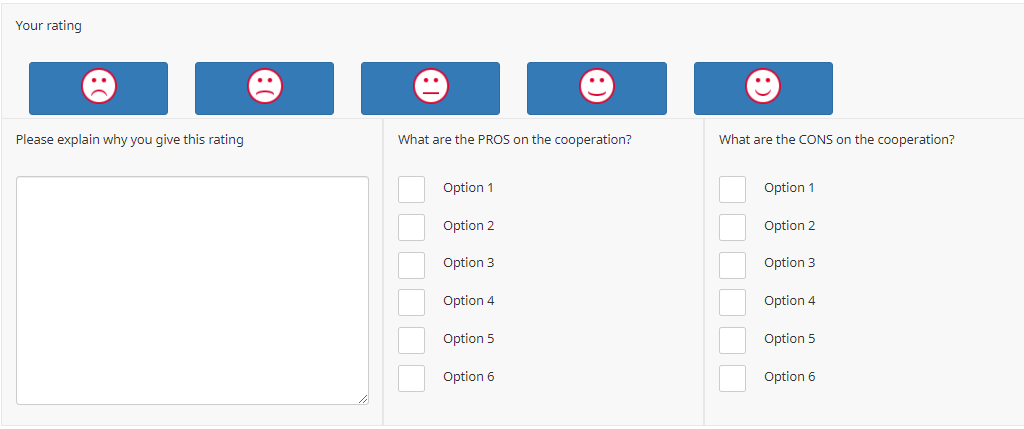
Task: Select Option 5 in PROS column
Action: pyautogui.click(x=411, y=340)
